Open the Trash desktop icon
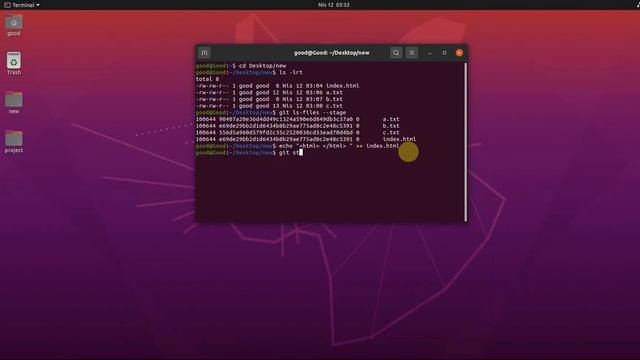Image resolution: width=640 pixels, height=360 pixels. [13, 63]
